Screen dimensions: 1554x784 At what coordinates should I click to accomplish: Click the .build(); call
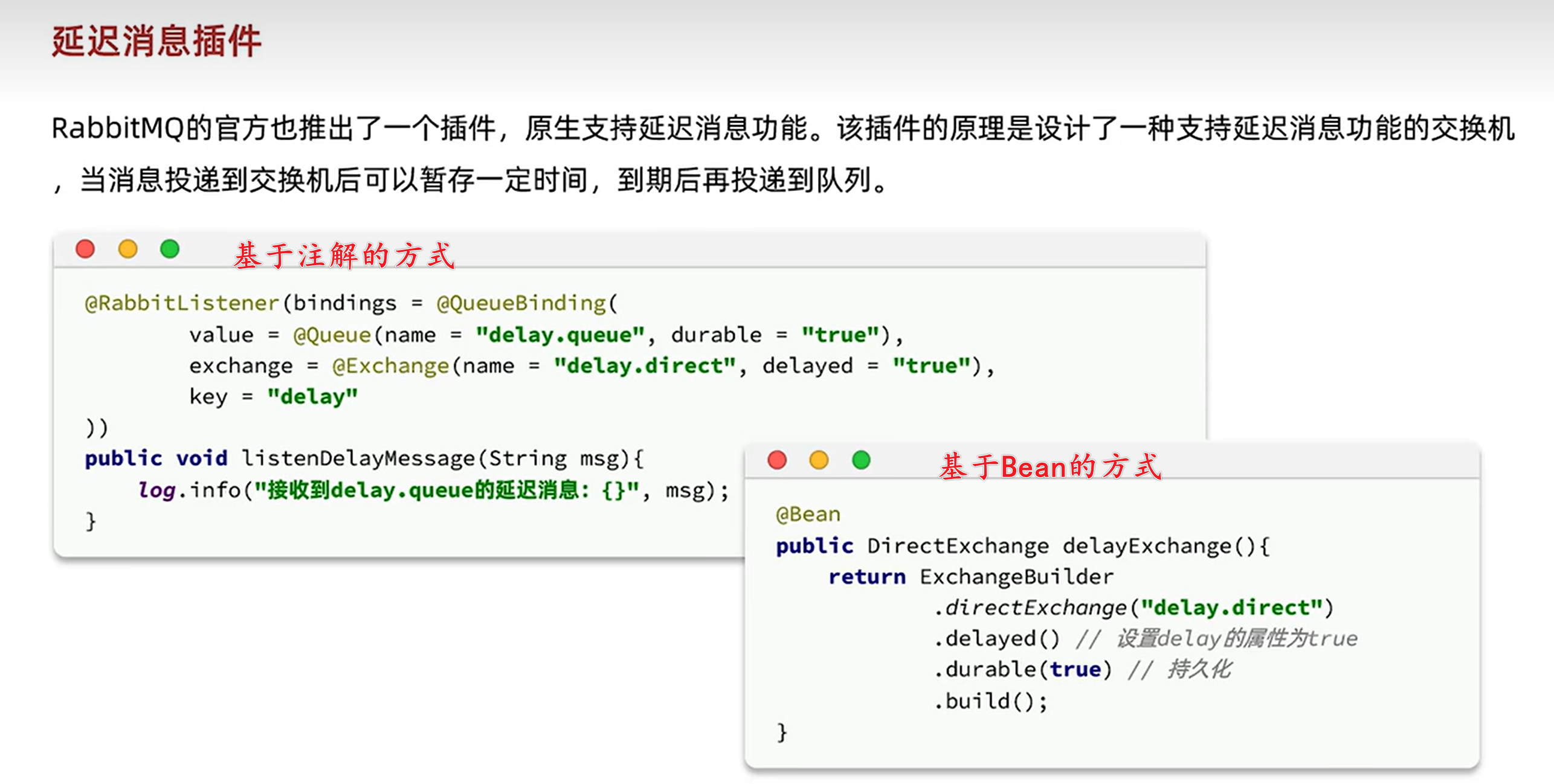click(990, 701)
